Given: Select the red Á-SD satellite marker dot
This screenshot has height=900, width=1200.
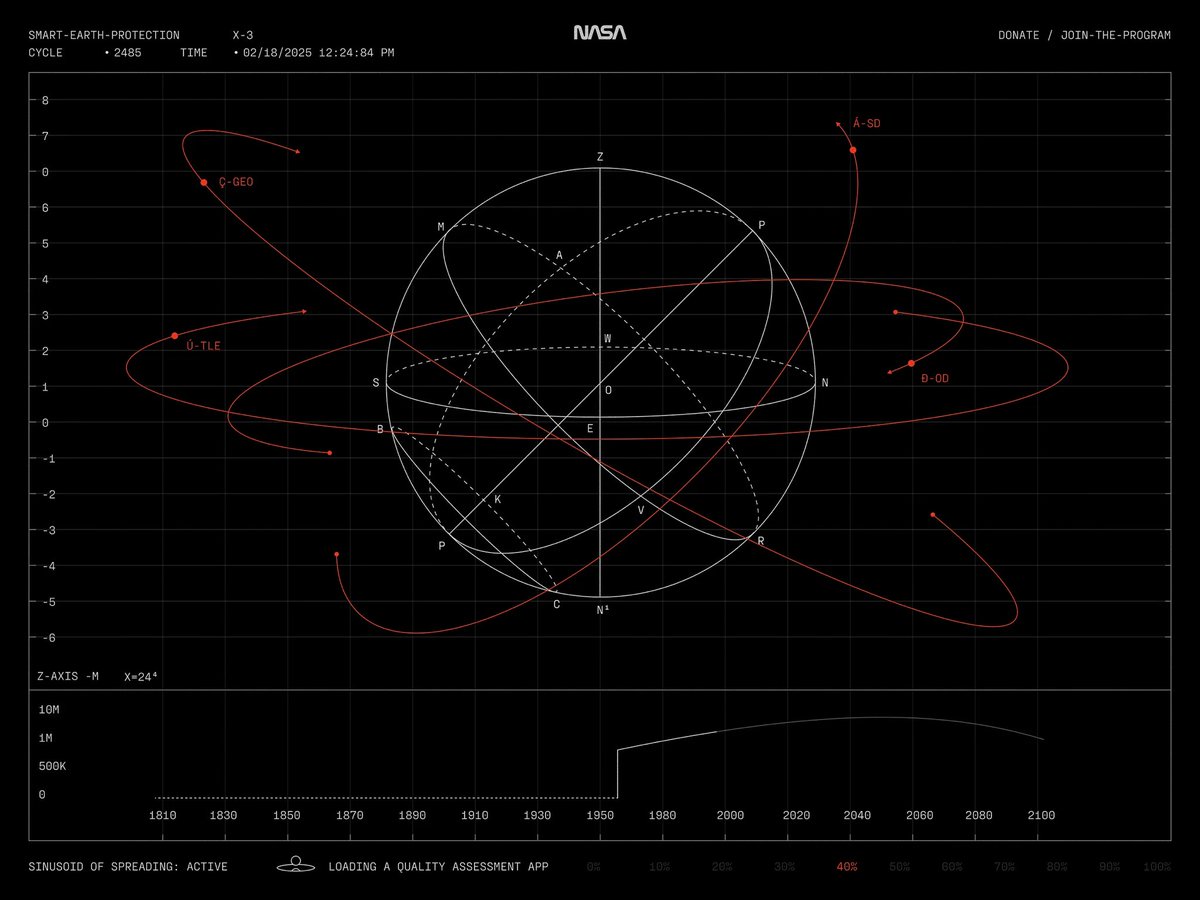Looking at the screenshot, I should [x=853, y=150].
